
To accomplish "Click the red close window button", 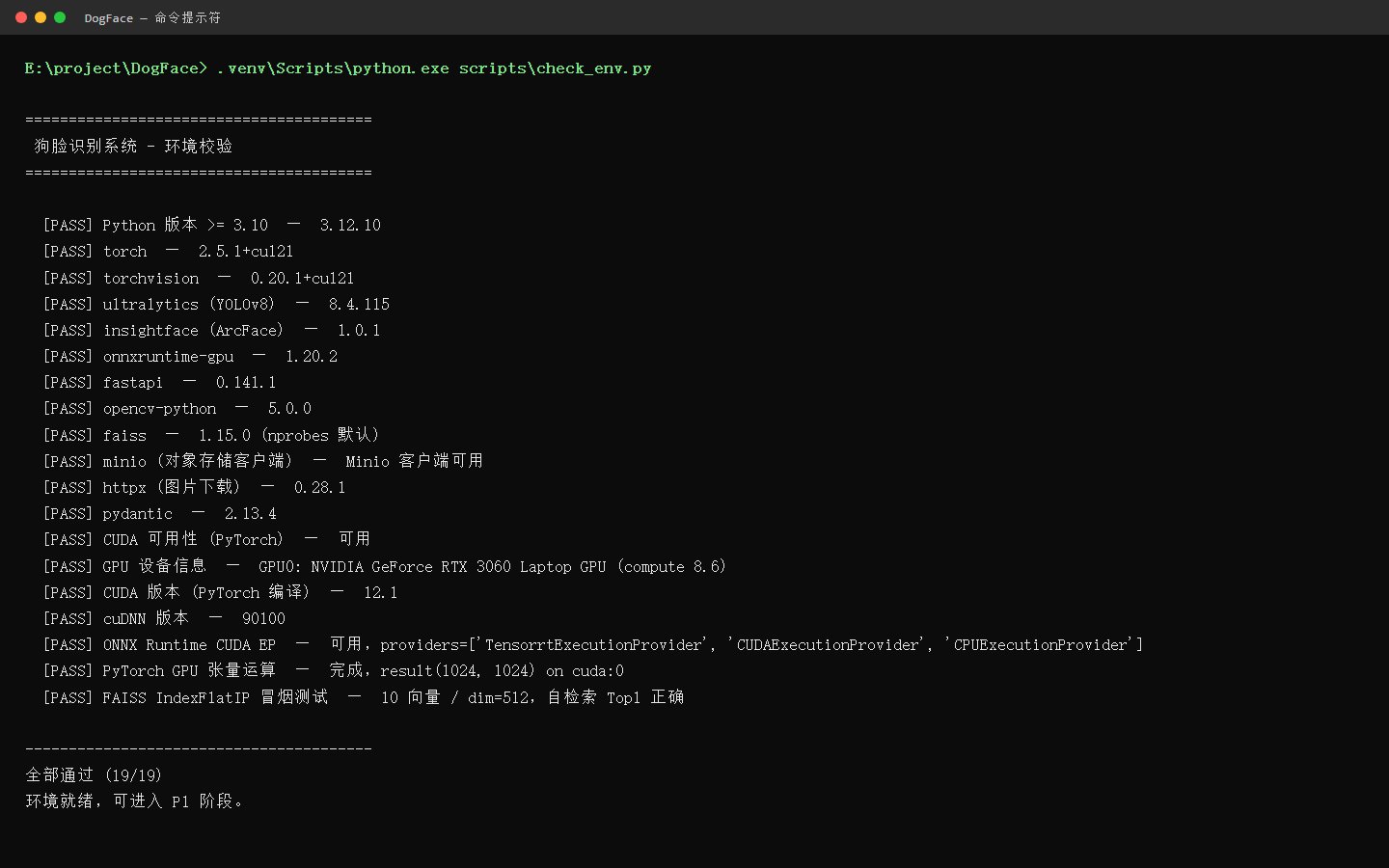I will point(21,17).
